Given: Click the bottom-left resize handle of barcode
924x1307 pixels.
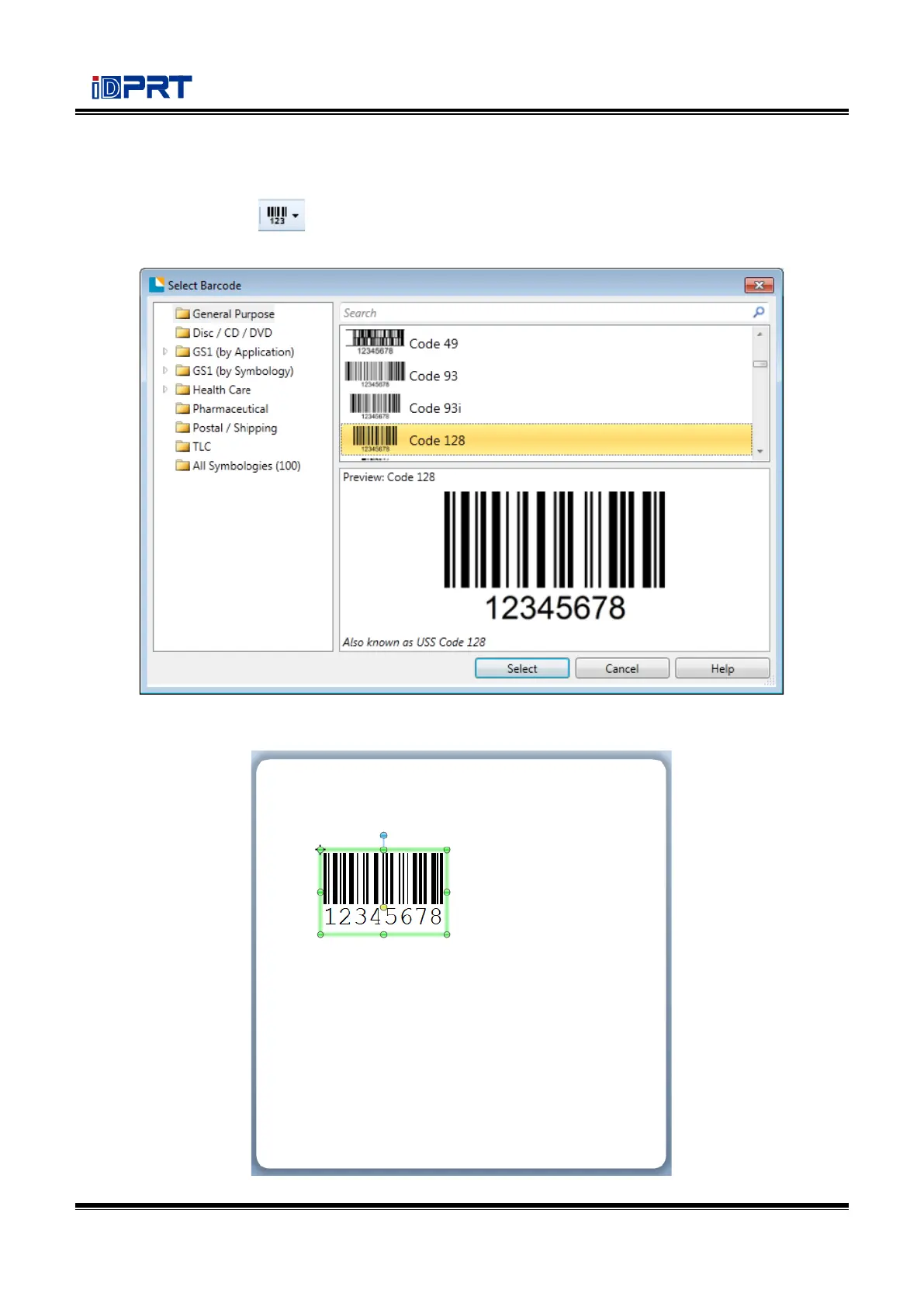Looking at the screenshot, I should tap(320, 934).
